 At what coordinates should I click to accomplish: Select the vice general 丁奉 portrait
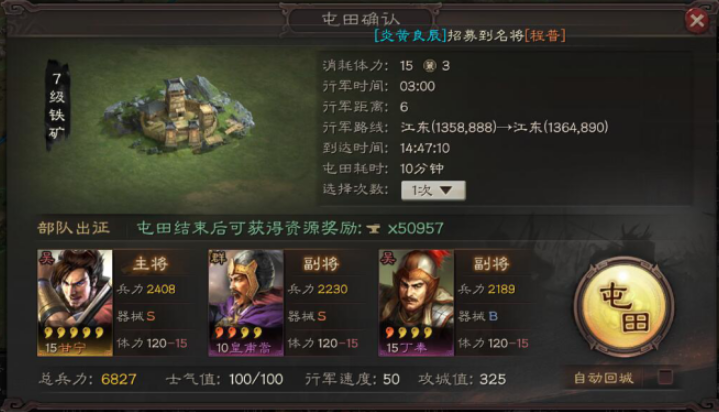click(416, 303)
